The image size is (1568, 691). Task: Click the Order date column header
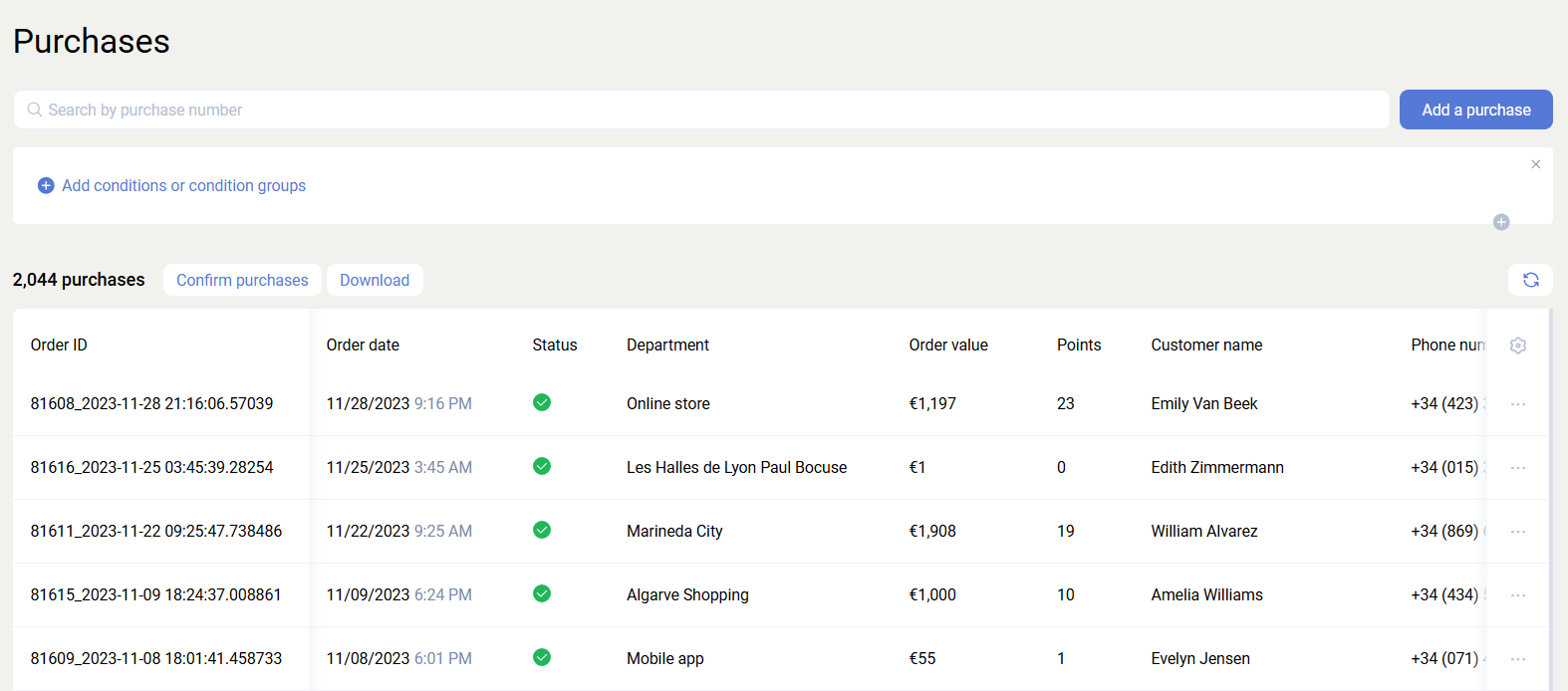click(x=363, y=345)
